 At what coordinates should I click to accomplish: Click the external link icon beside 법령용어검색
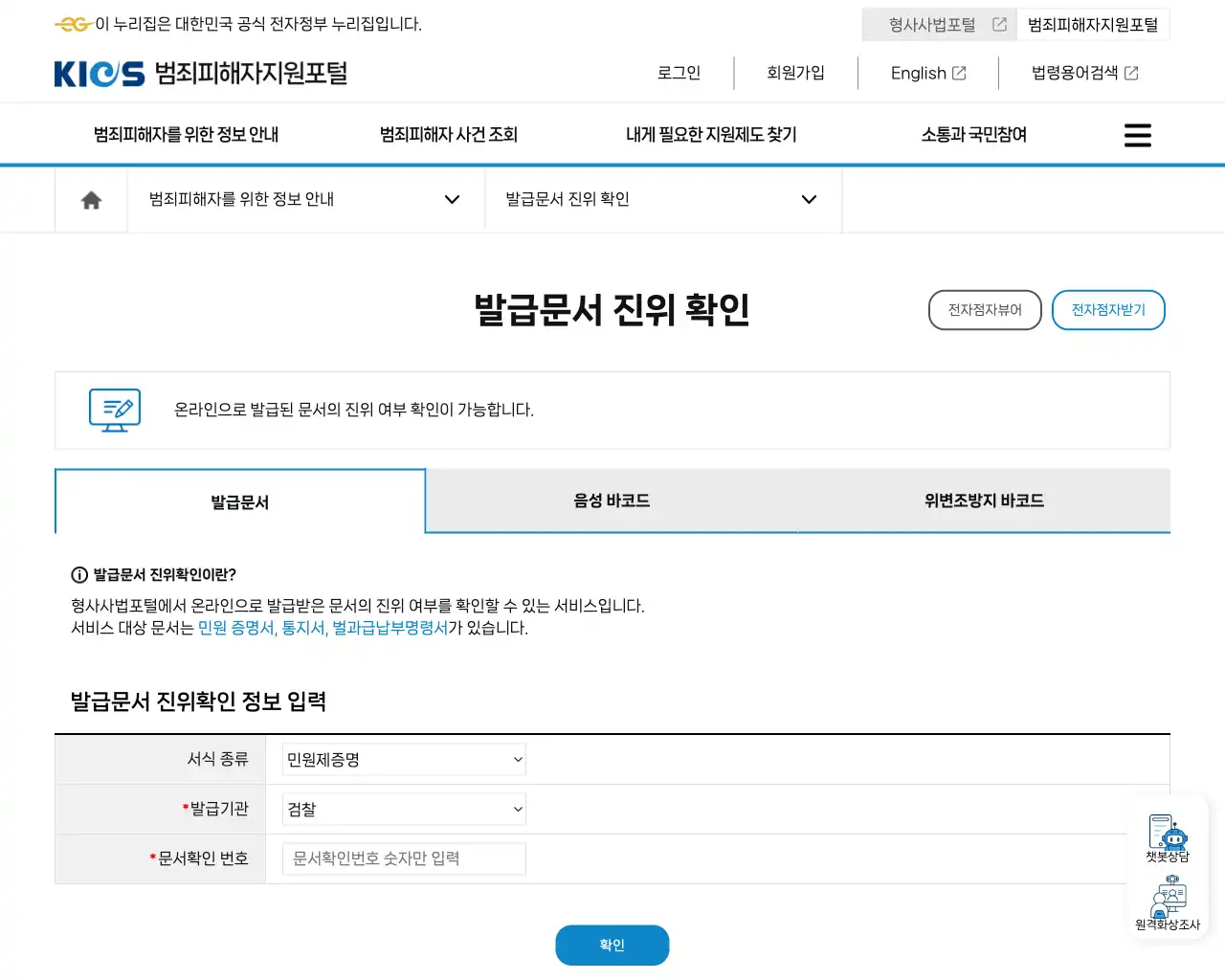point(1131,73)
